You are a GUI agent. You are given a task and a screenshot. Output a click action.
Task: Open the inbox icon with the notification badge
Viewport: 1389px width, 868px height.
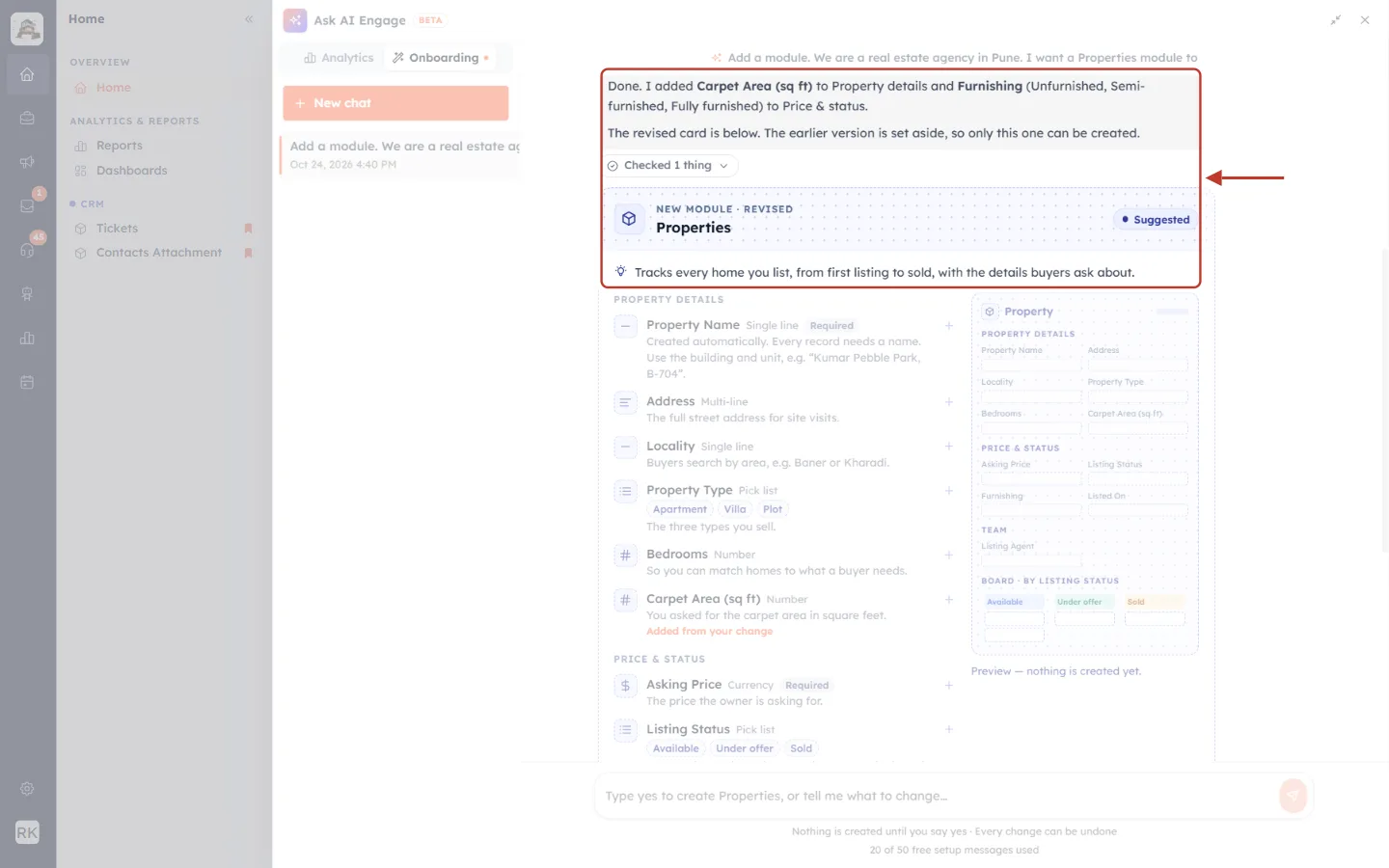pos(27,205)
